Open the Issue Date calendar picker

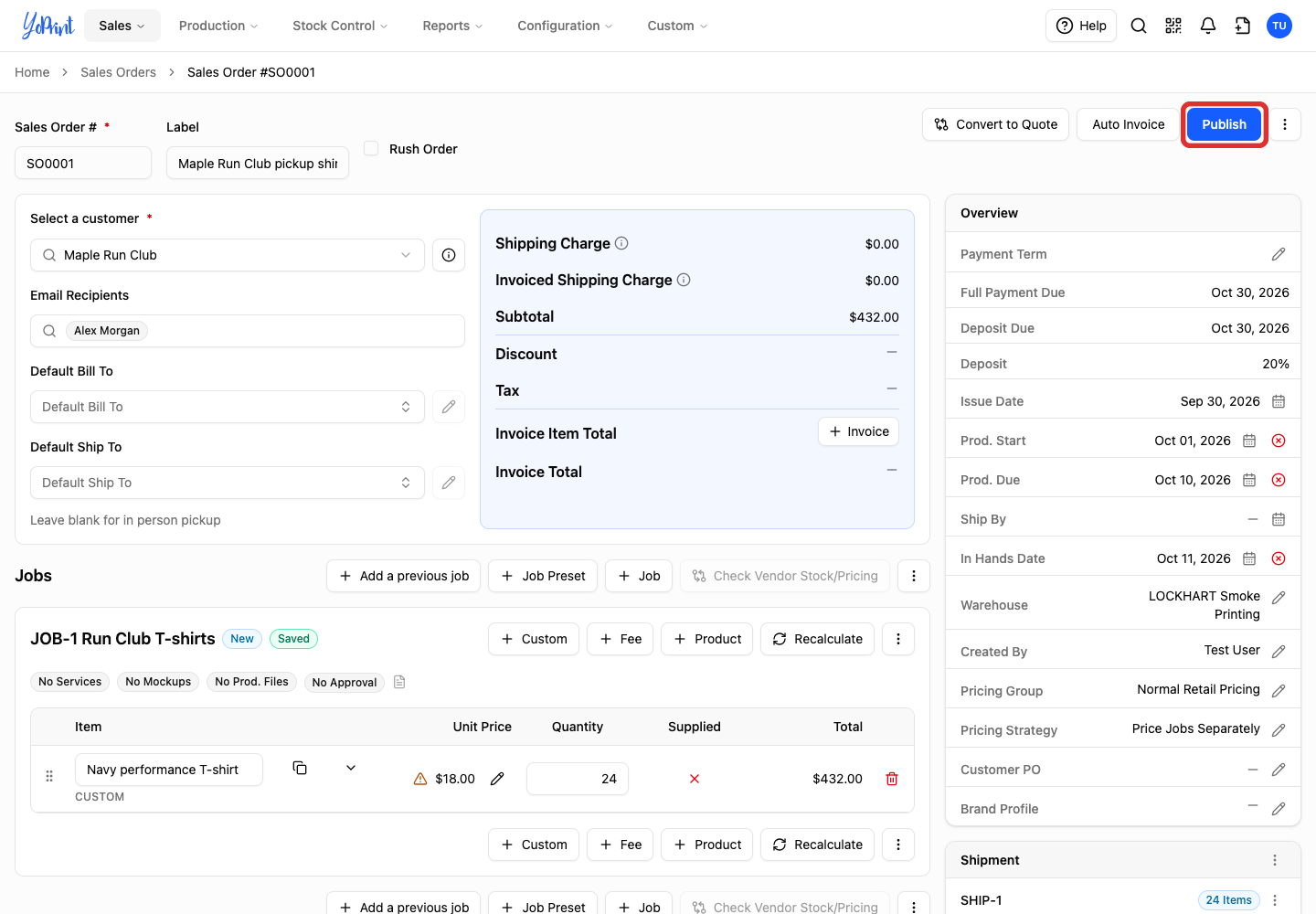[x=1279, y=401]
